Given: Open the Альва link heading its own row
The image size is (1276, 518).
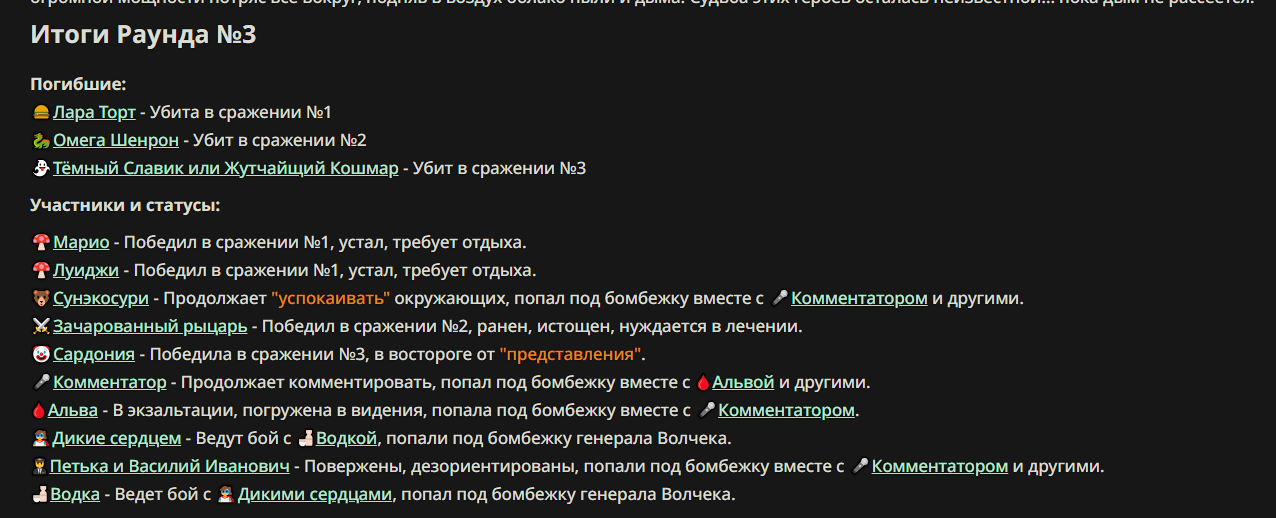Looking at the screenshot, I should pos(73,410).
